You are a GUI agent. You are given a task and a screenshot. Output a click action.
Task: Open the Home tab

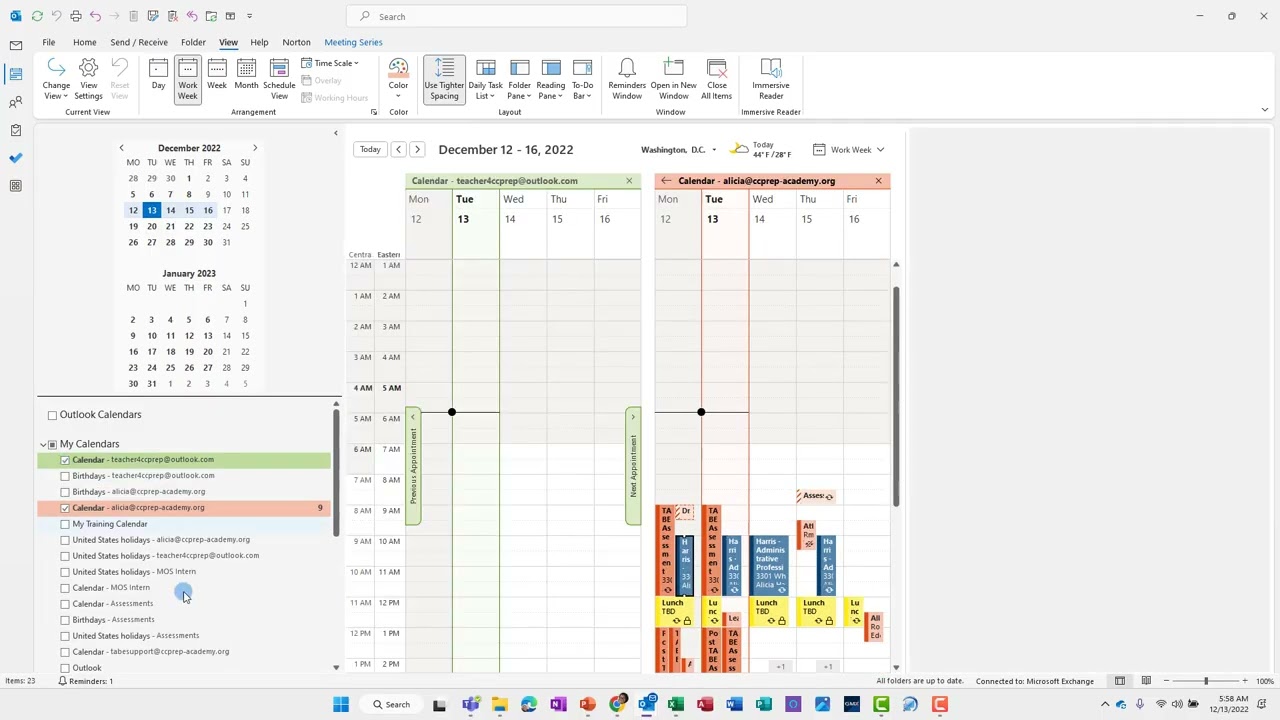(x=84, y=42)
